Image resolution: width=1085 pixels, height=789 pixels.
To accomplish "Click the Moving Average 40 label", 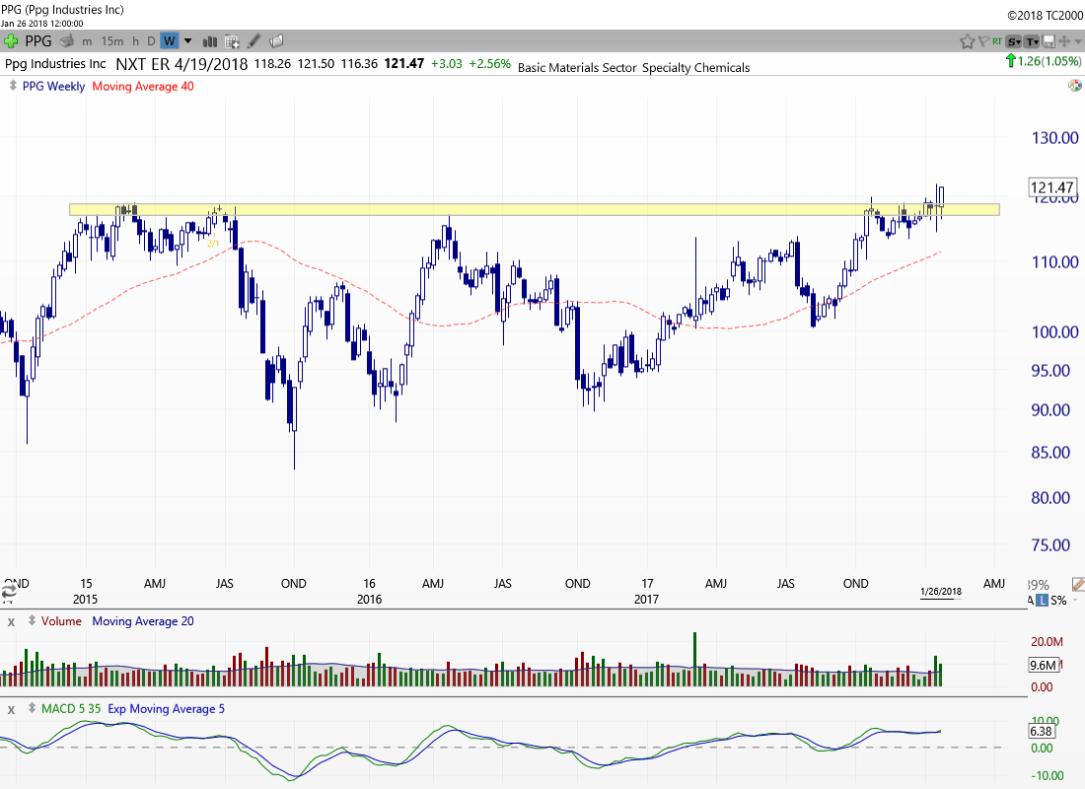I will 143,86.
